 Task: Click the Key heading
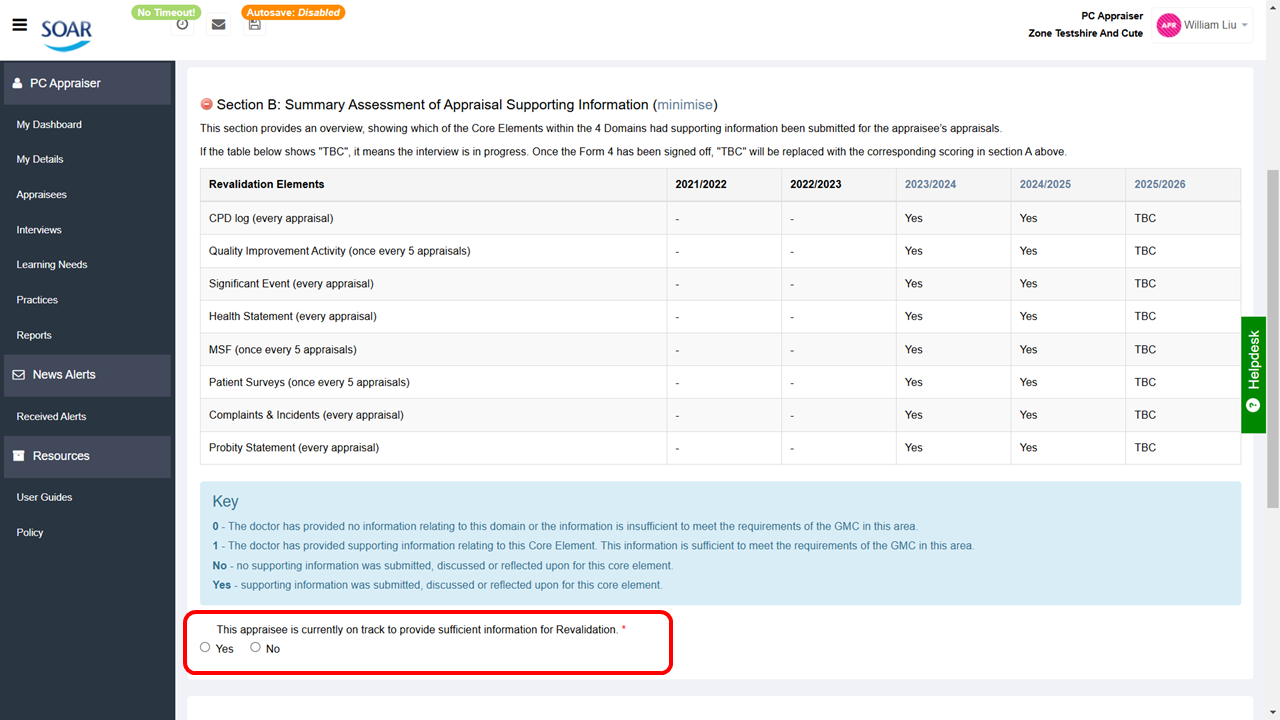point(225,502)
